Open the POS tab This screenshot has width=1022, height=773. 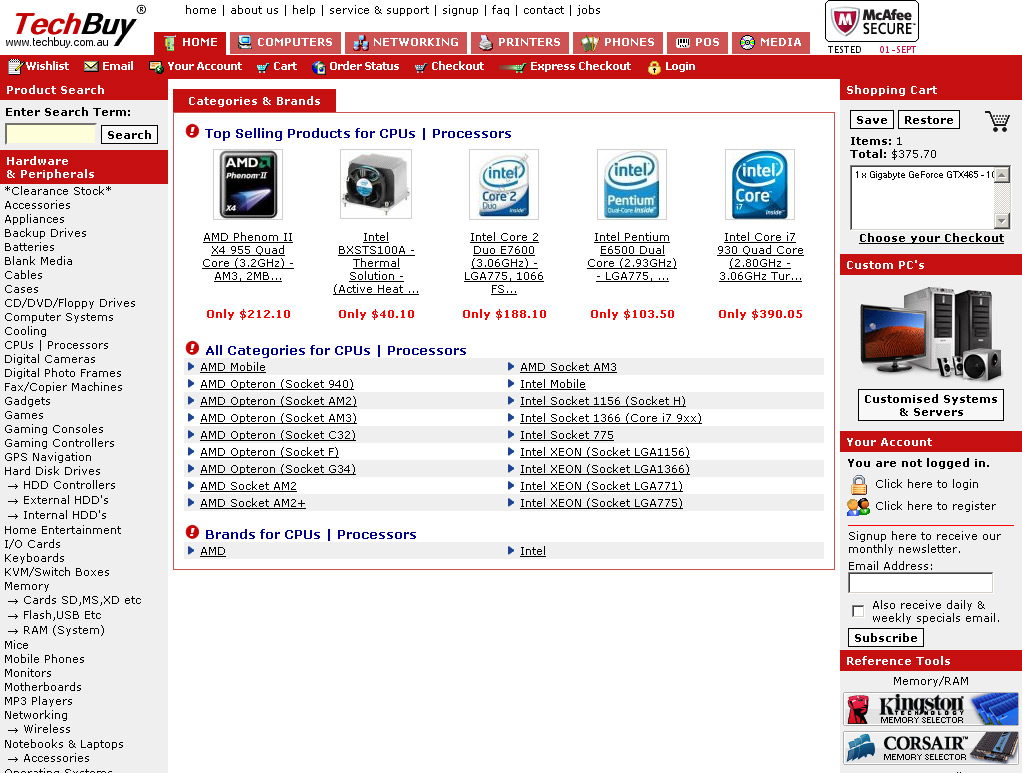pos(697,43)
